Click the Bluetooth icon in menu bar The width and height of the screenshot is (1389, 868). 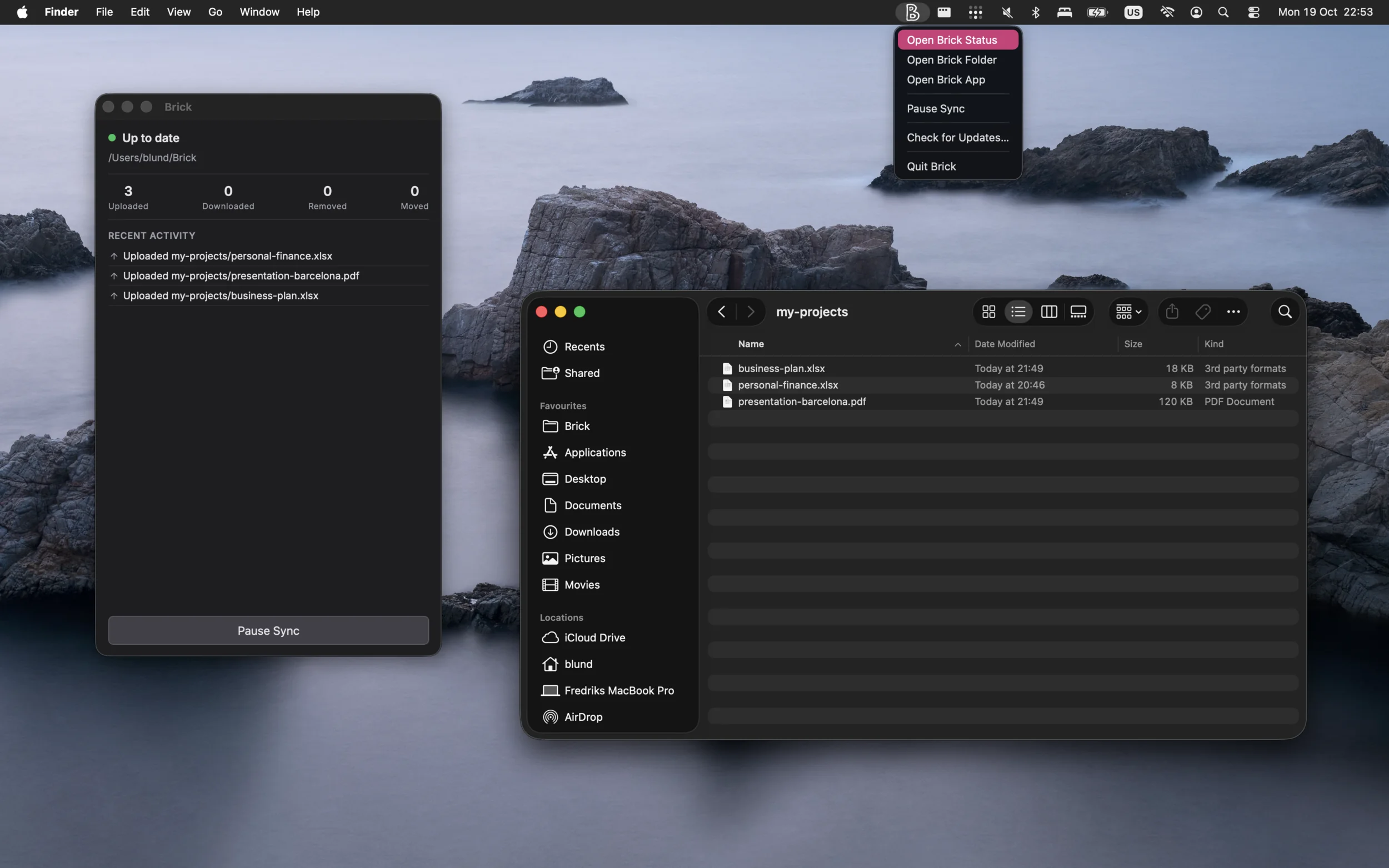tap(1035, 12)
